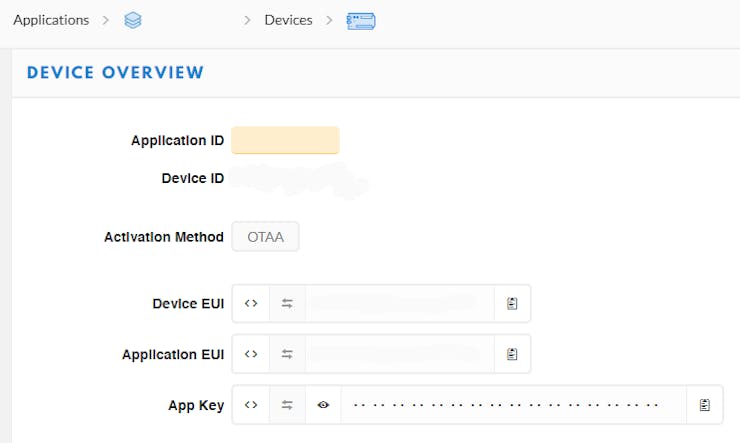Viewport: 740px width, 443px height.
Task: Toggle App Key hex format code icon
Action: (251, 405)
